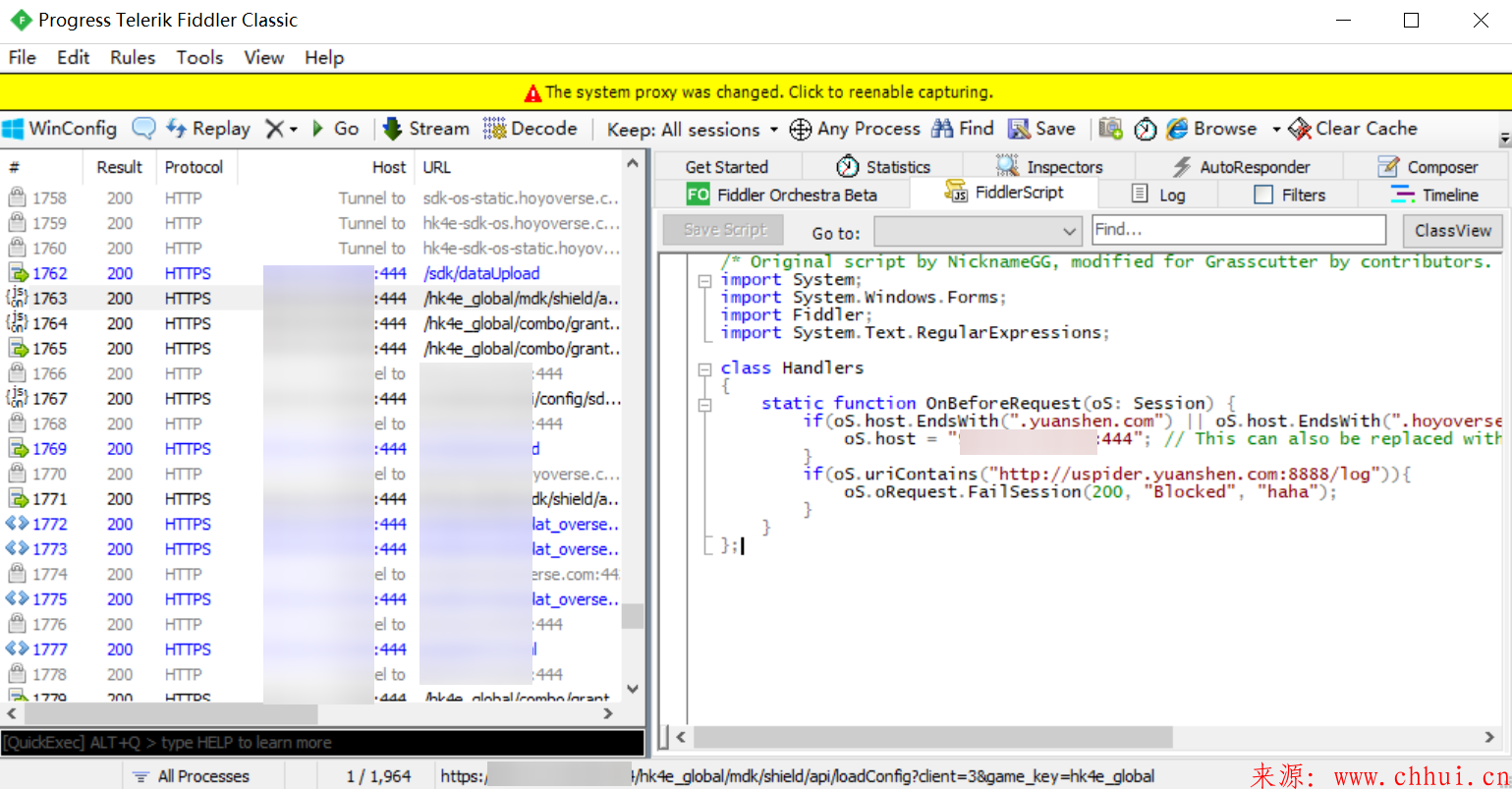Open the Fiddler Orchestra Beta tab

coord(781,195)
